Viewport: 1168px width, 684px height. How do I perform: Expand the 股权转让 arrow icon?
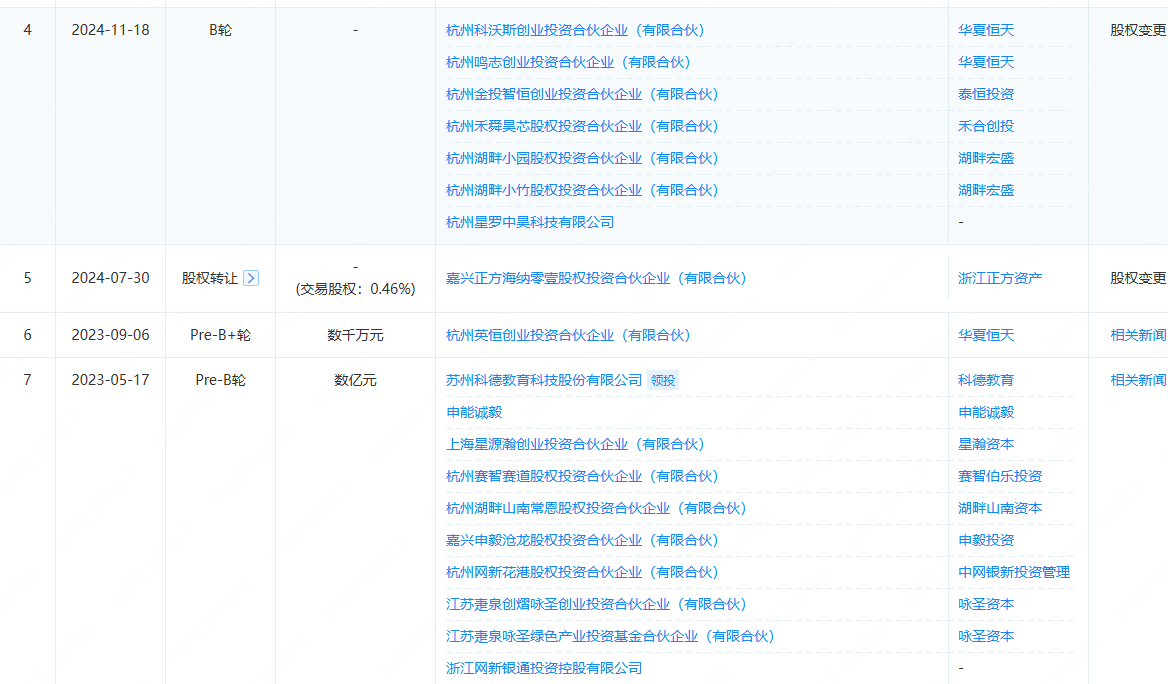pos(251,278)
